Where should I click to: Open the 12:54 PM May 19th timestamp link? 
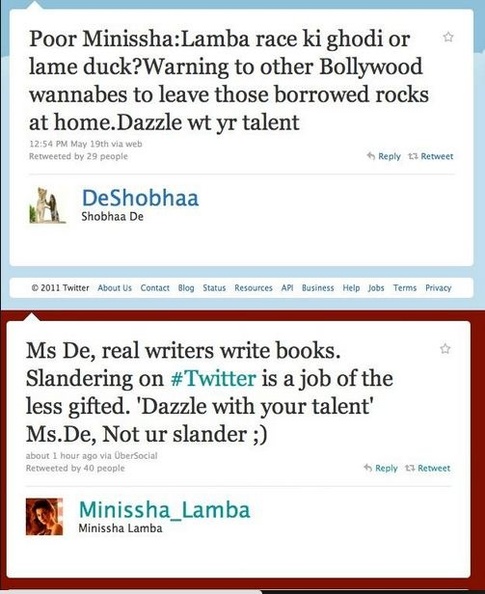(68, 144)
